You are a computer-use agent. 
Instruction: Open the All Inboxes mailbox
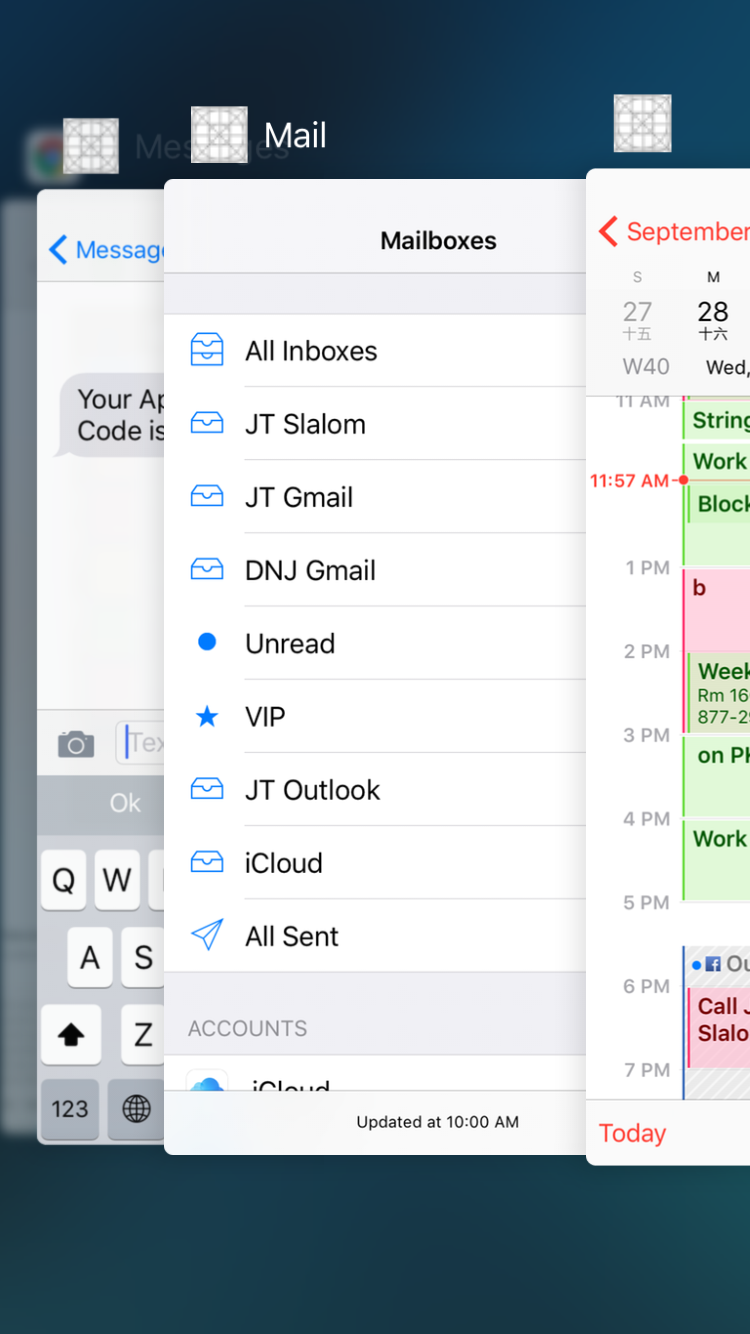coord(375,351)
